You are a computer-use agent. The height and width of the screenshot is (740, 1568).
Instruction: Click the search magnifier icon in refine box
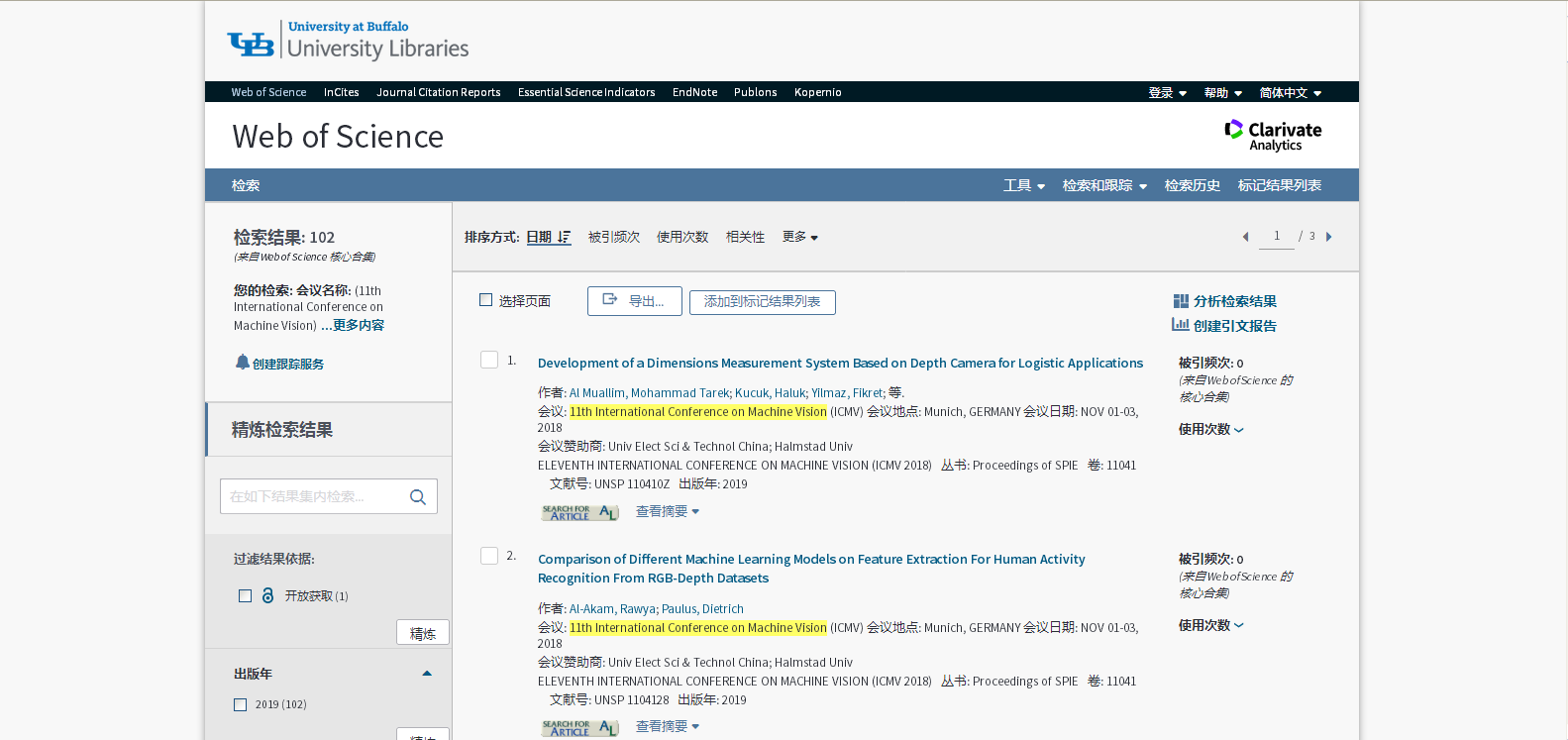coord(418,497)
